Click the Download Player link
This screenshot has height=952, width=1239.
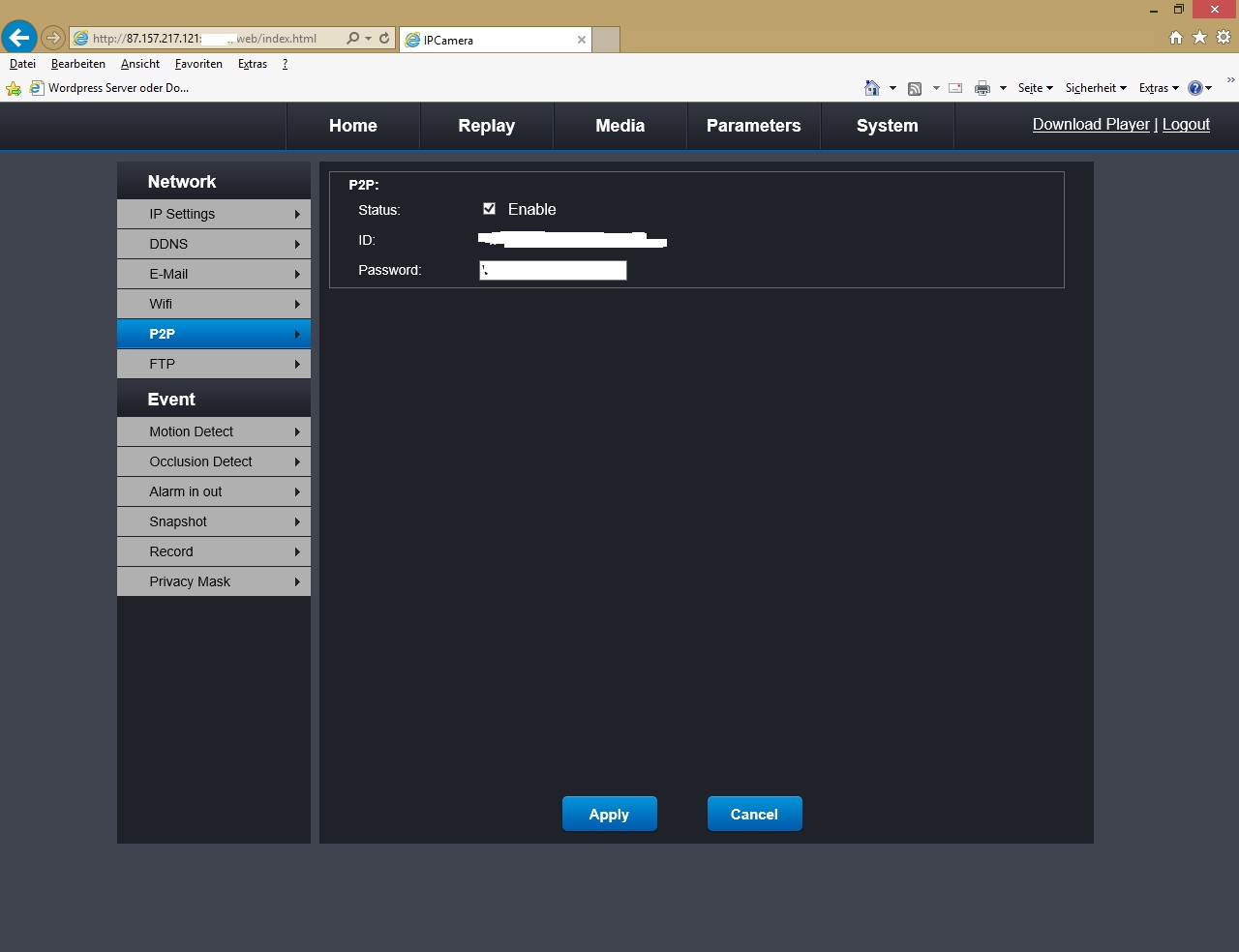click(x=1091, y=124)
